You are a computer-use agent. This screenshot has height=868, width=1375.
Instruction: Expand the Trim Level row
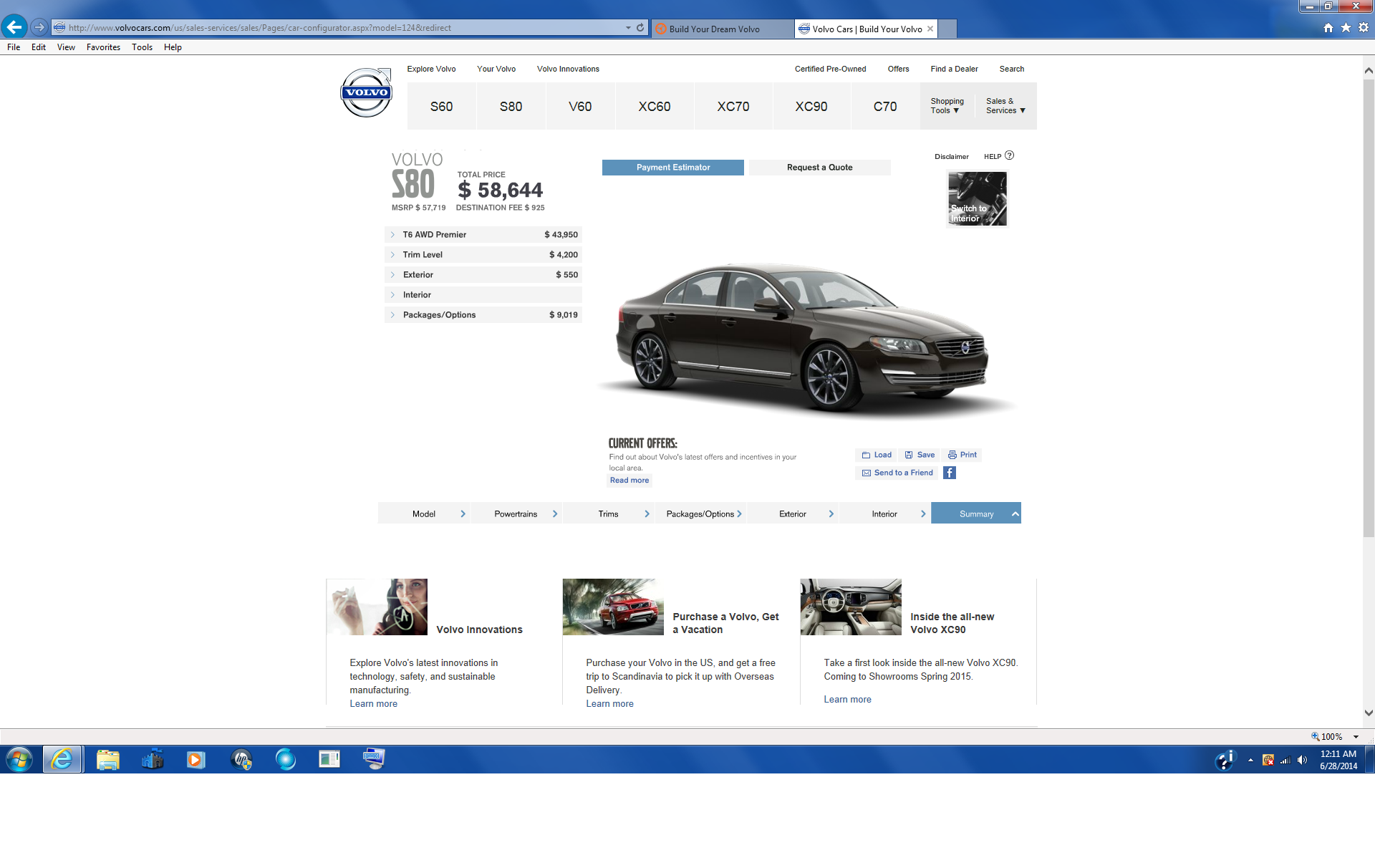(483, 255)
